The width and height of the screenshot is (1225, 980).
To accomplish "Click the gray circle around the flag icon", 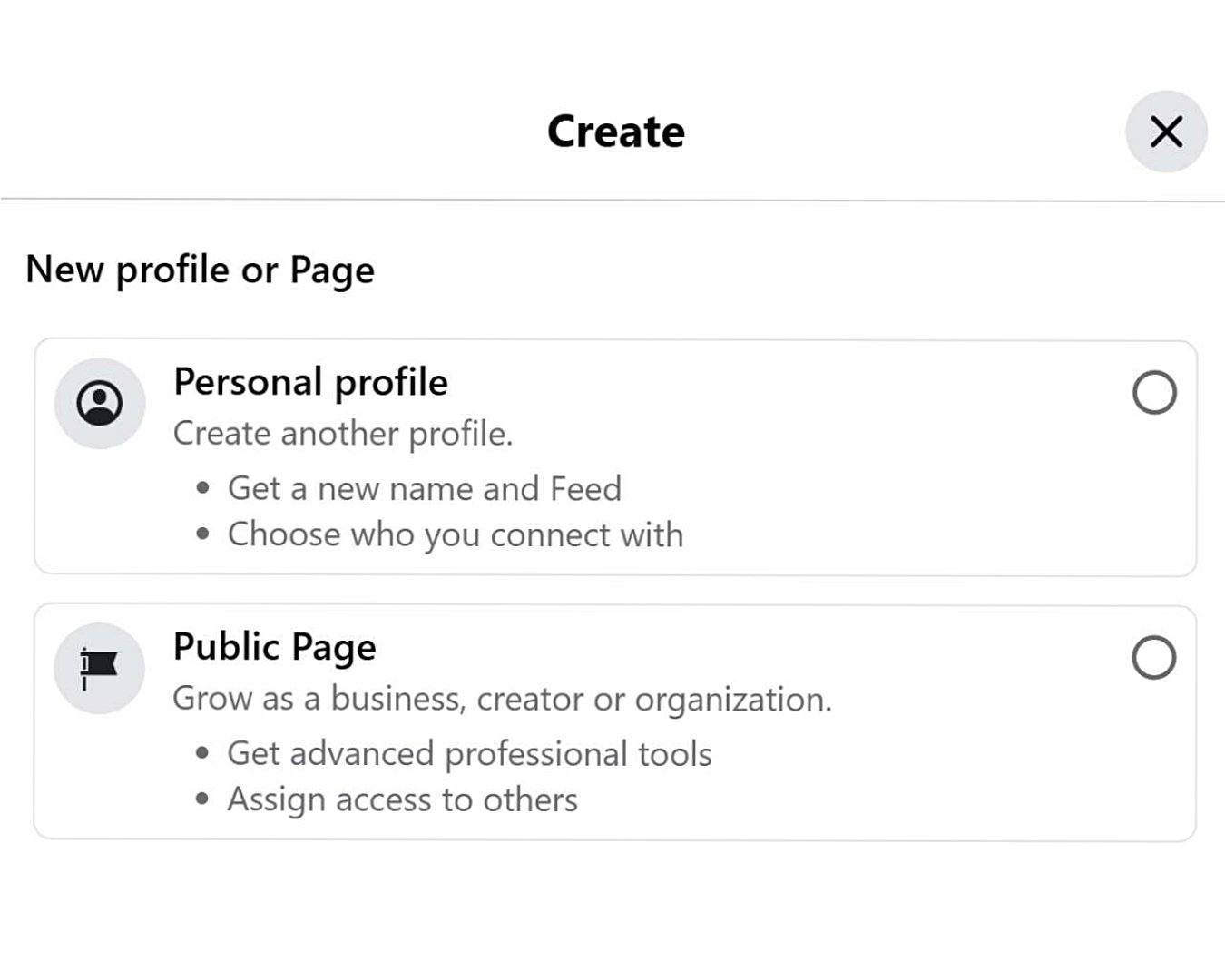I will 100,668.
